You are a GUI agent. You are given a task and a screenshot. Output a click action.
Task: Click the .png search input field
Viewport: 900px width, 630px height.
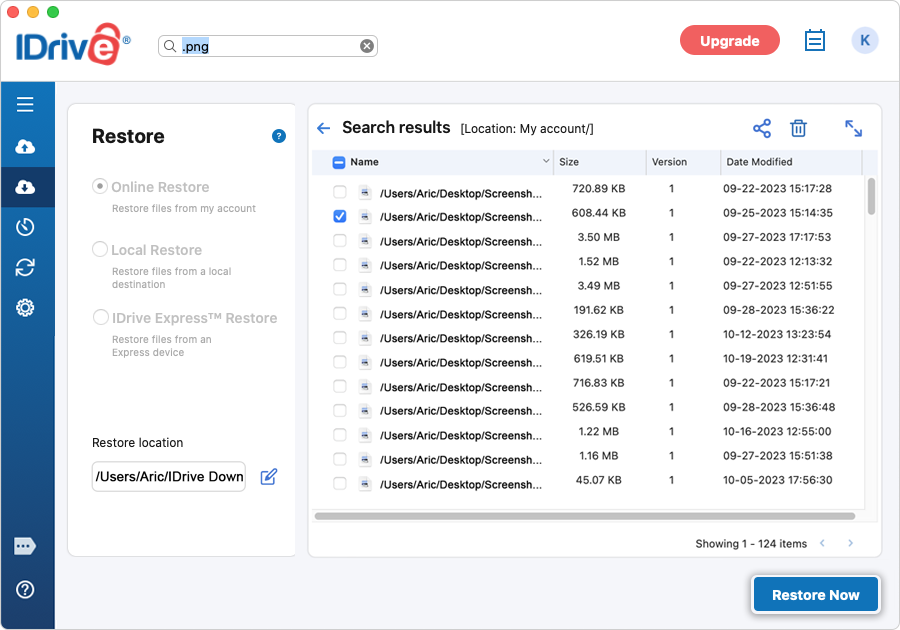tap(267, 46)
